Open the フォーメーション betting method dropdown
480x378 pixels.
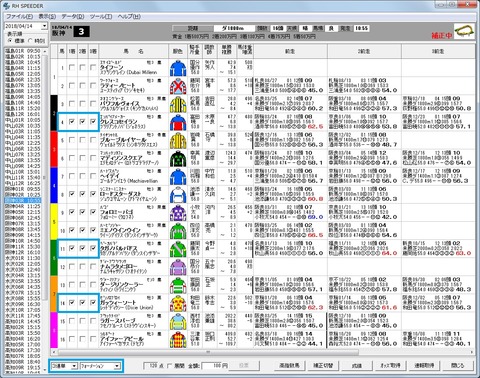click(x=117, y=366)
